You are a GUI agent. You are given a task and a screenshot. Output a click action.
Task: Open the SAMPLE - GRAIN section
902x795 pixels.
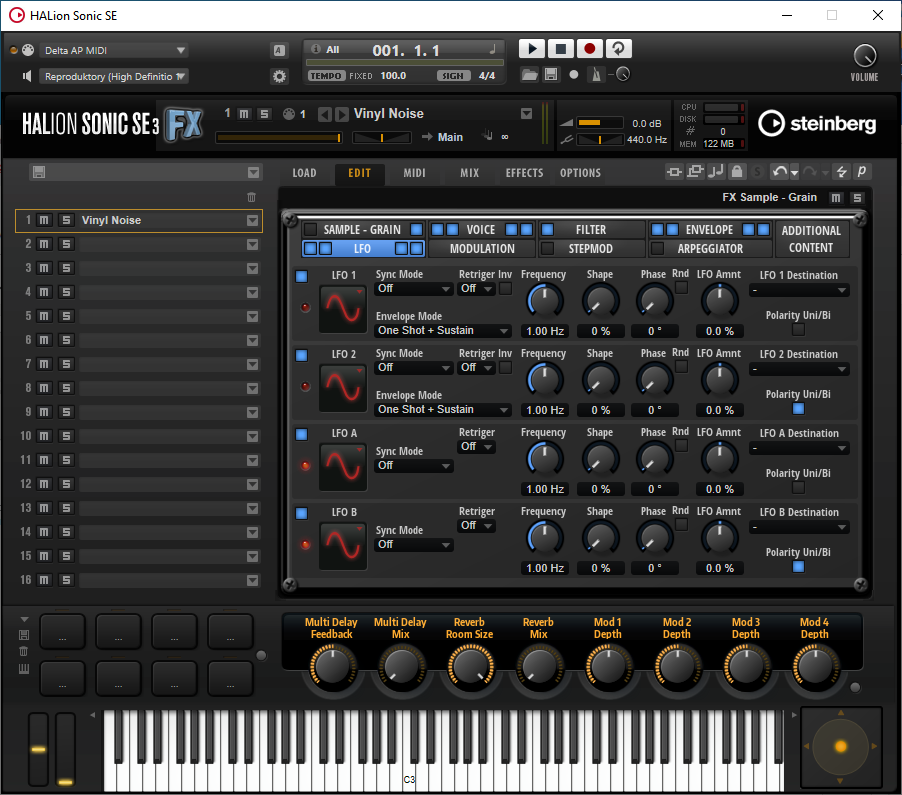click(x=362, y=230)
